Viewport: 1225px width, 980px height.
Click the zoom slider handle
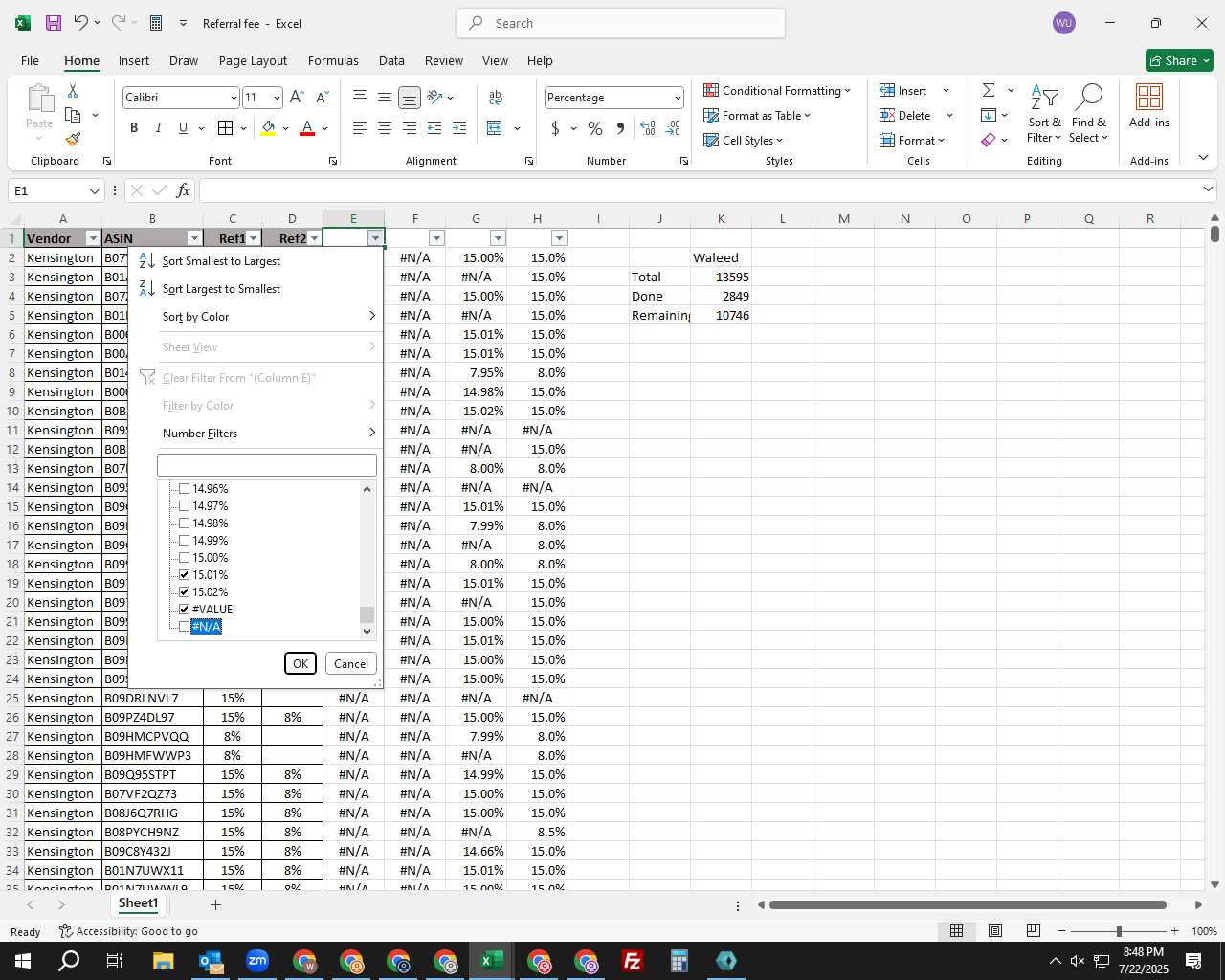click(1119, 931)
